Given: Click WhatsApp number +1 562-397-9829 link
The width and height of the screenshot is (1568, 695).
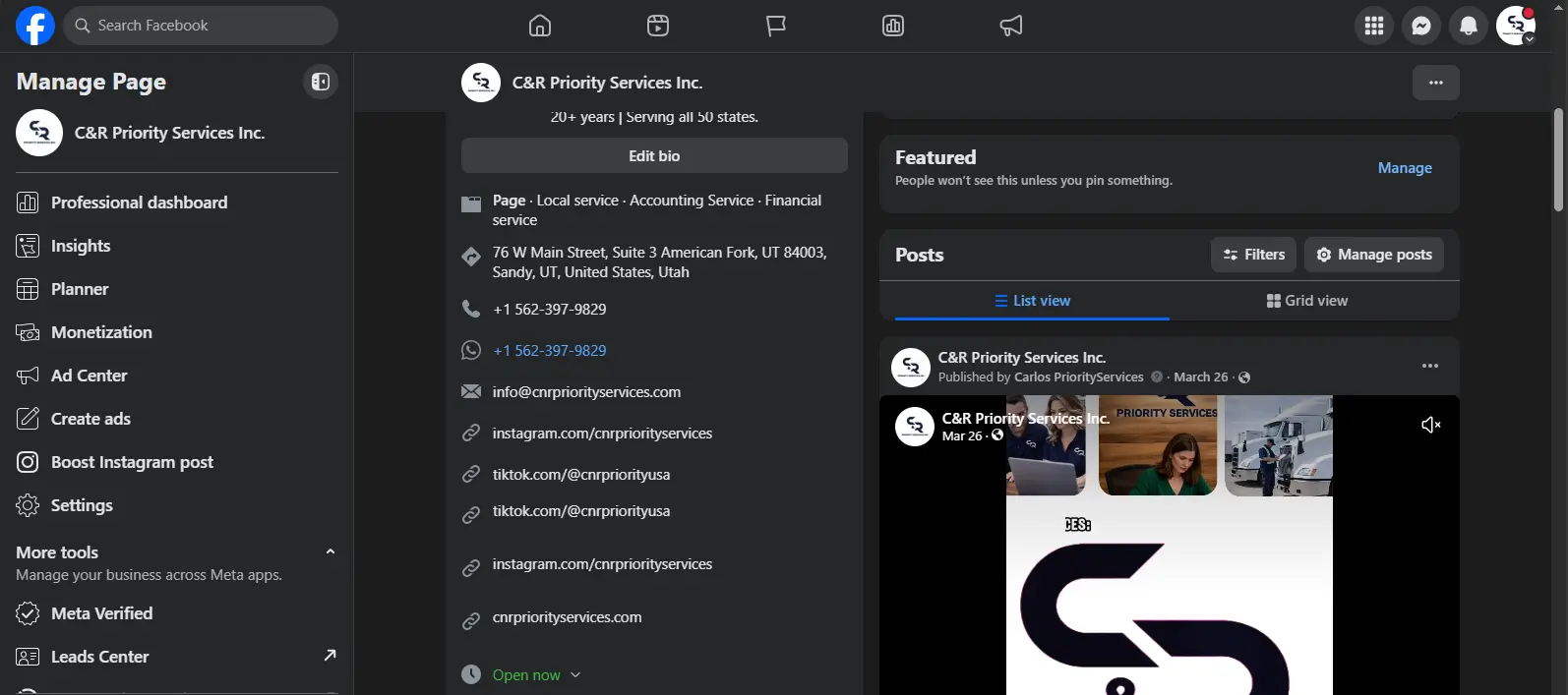Looking at the screenshot, I should coord(550,351).
